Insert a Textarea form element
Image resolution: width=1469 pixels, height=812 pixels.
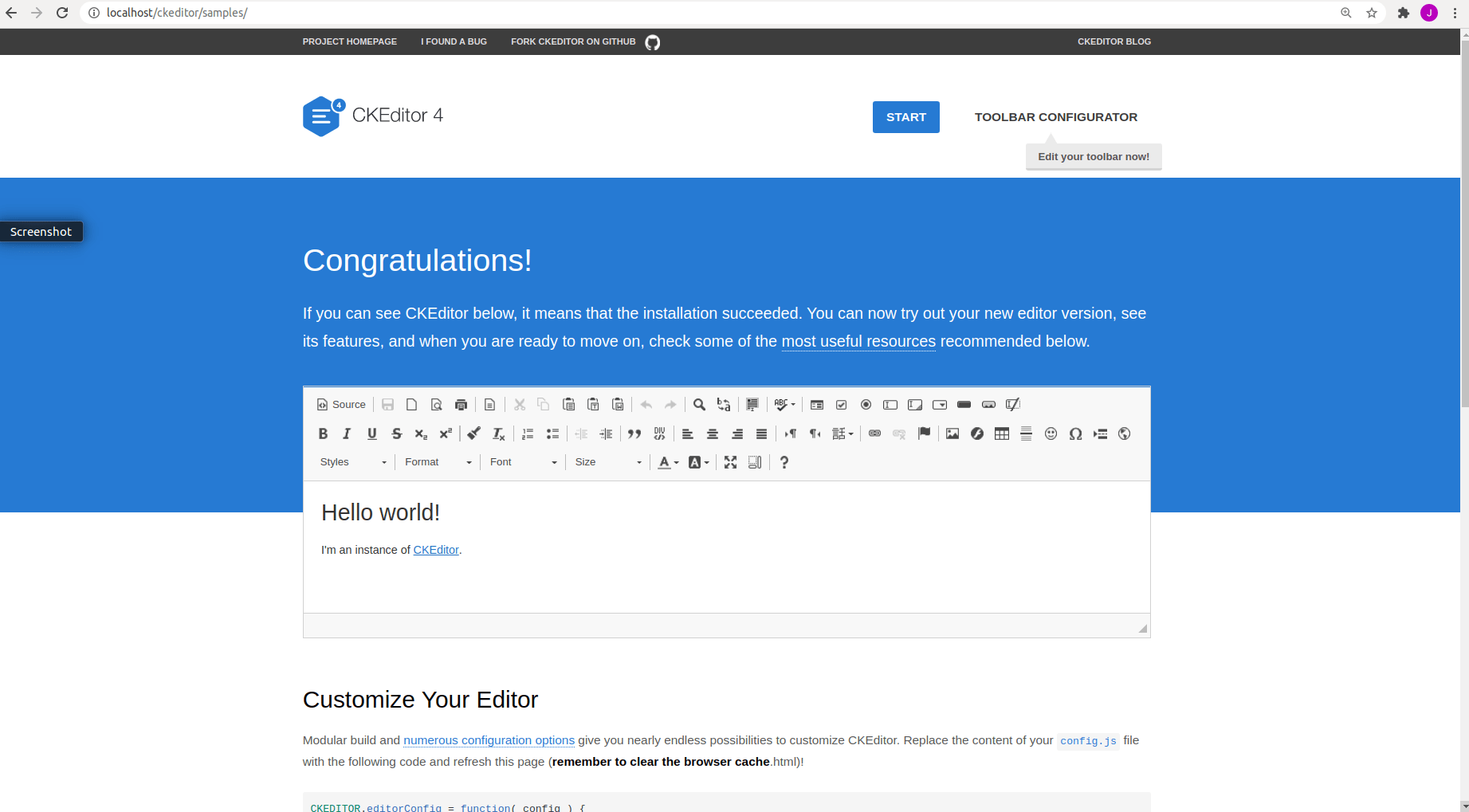[x=915, y=405]
